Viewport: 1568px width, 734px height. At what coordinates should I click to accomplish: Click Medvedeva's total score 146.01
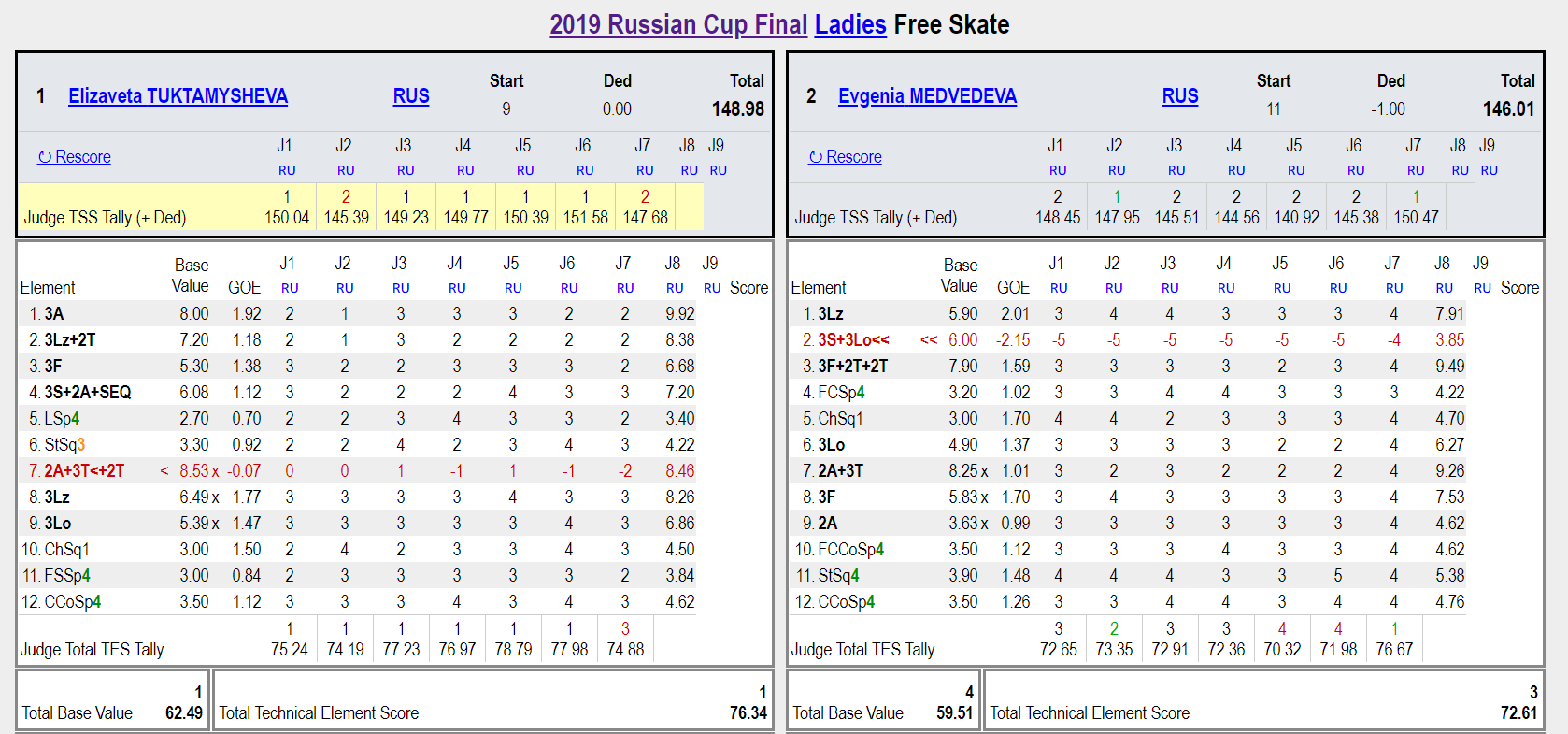pos(1508,108)
